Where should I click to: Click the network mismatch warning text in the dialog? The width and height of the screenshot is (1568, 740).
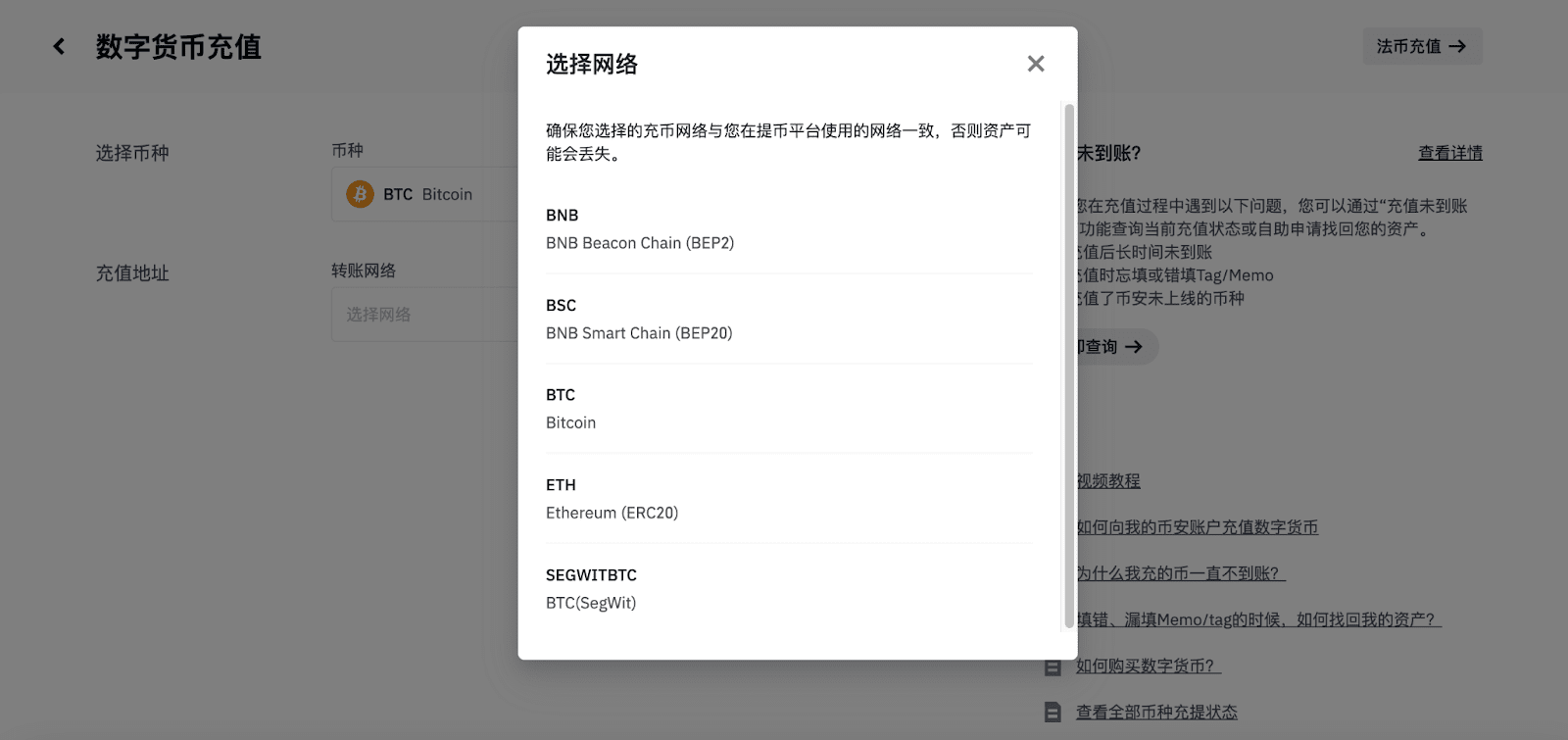[x=789, y=142]
